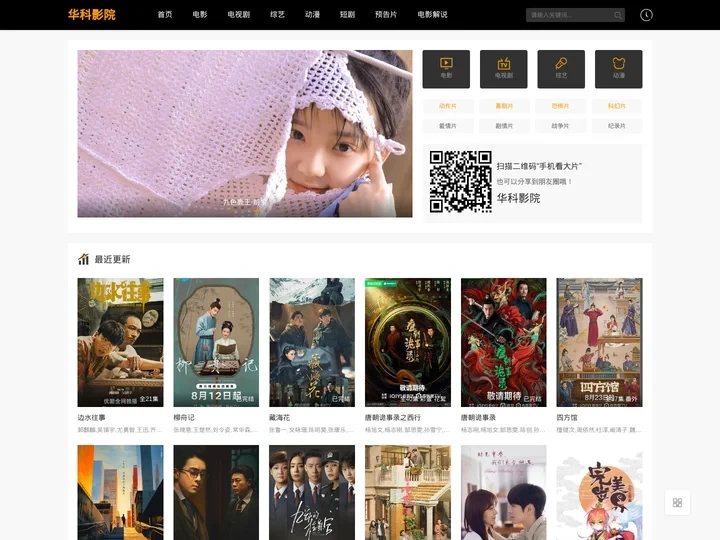The image size is (720, 540).
Task: Open the 综艺 menu in top navigation
Action: pos(277,15)
